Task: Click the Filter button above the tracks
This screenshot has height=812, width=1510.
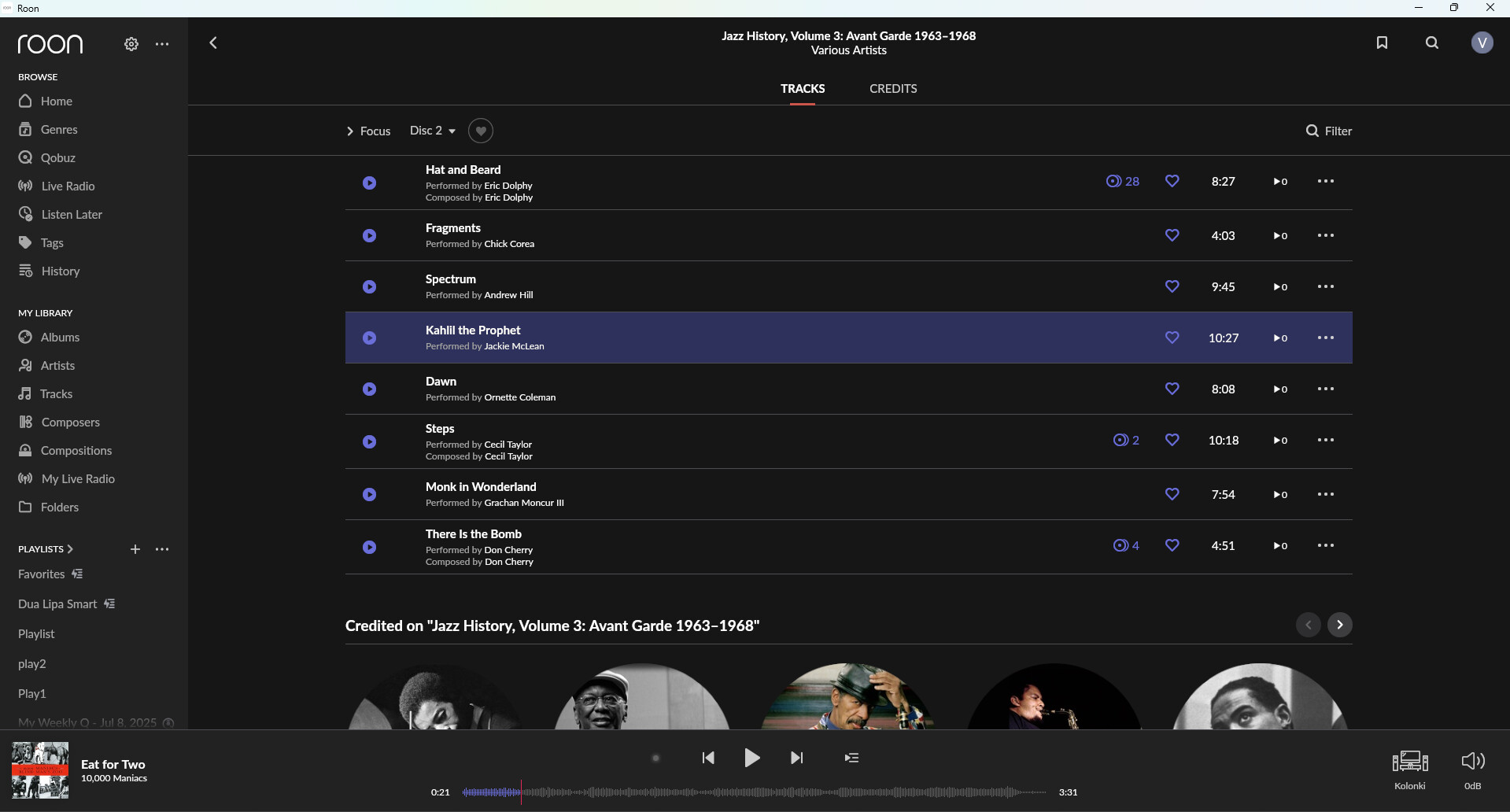Action: point(1328,131)
